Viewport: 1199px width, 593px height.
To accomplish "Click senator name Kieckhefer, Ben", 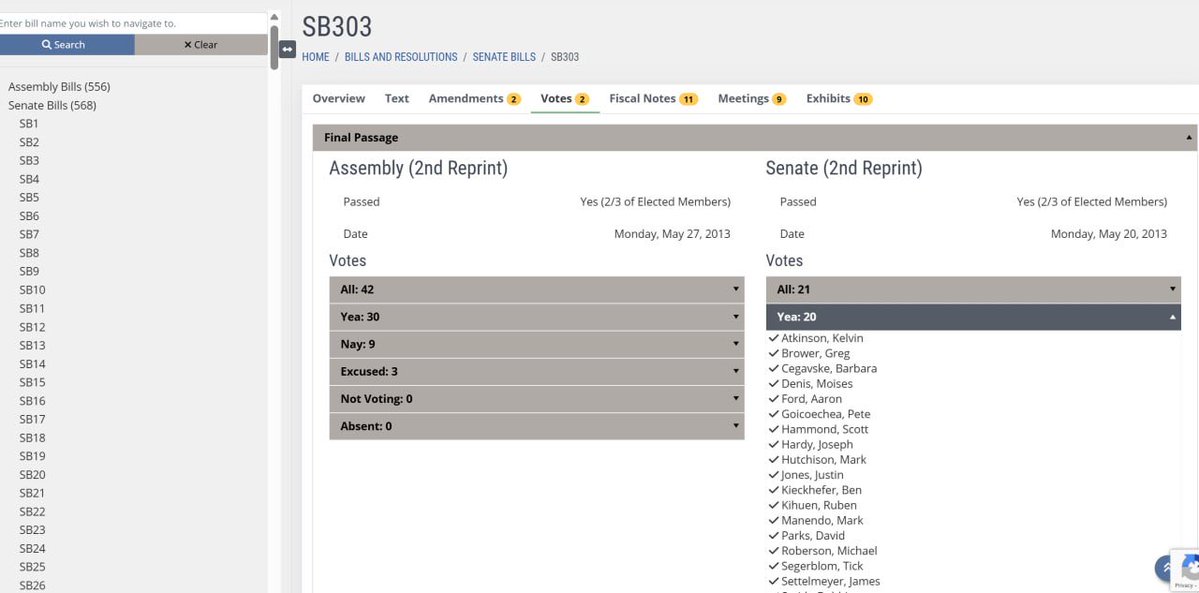I will click(x=821, y=490).
